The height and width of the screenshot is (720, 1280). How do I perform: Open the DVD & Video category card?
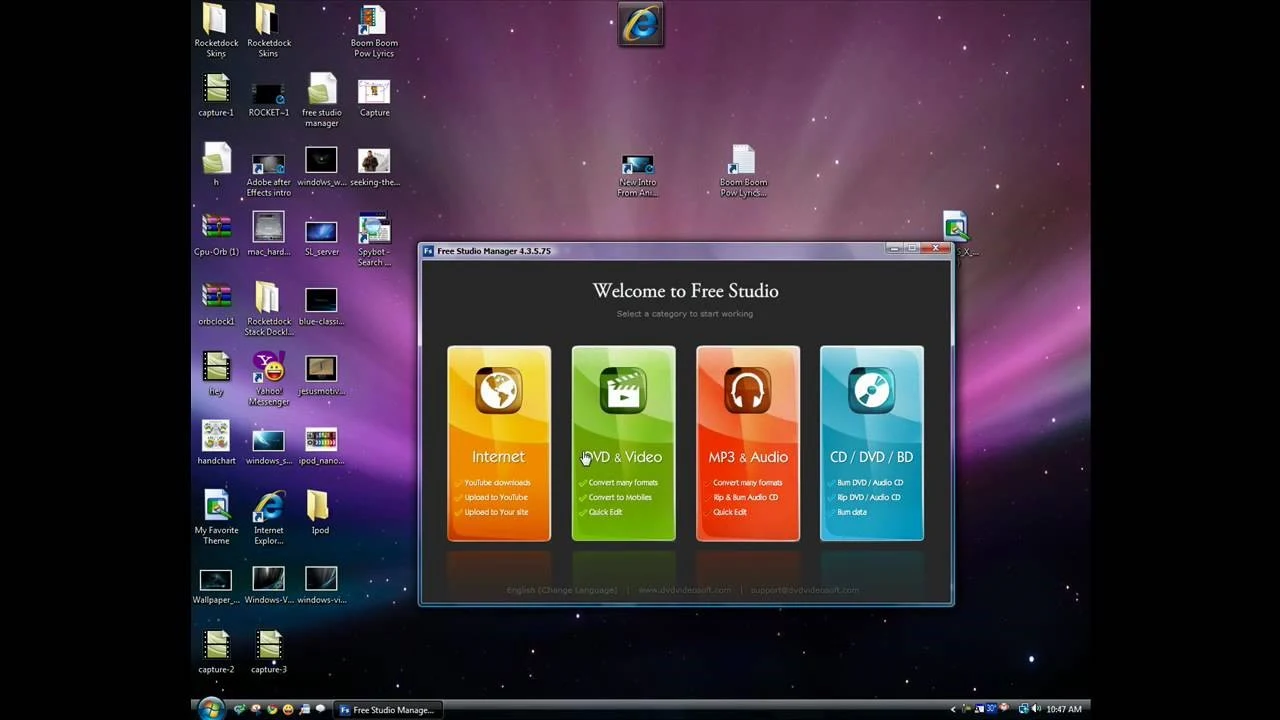click(623, 443)
